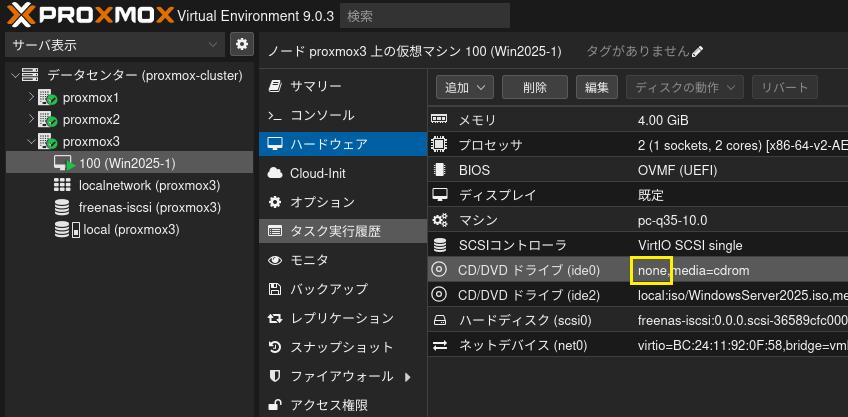Click the proxmox3 node icon
The width and height of the screenshot is (848, 417).
coord(48,142)
